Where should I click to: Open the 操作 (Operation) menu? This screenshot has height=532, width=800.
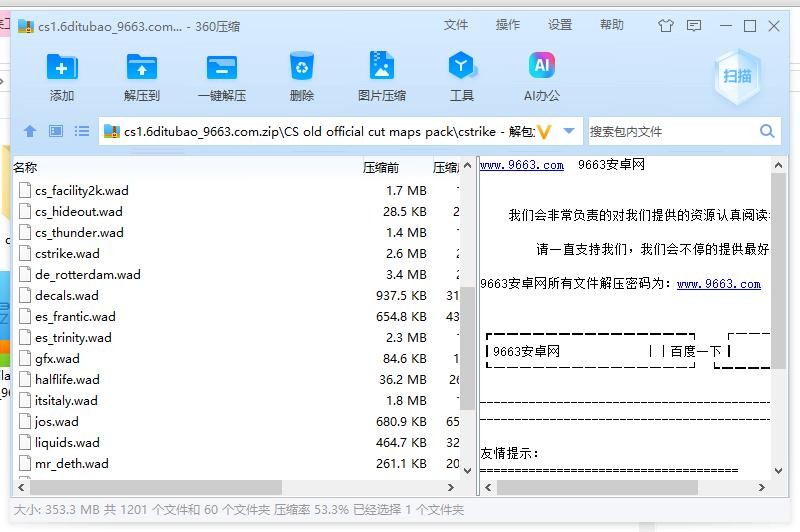508,24
